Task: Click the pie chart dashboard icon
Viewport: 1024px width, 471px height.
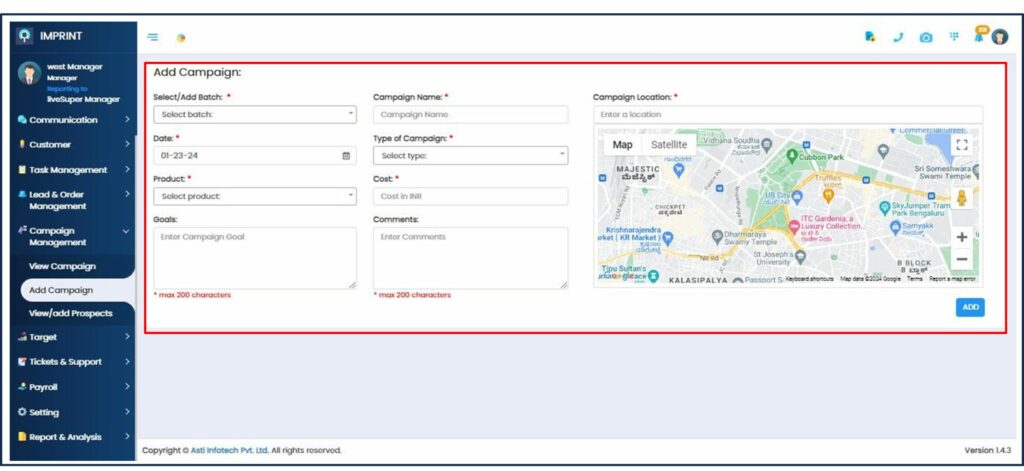Action: pyautogui.click(x=181, y=38)
